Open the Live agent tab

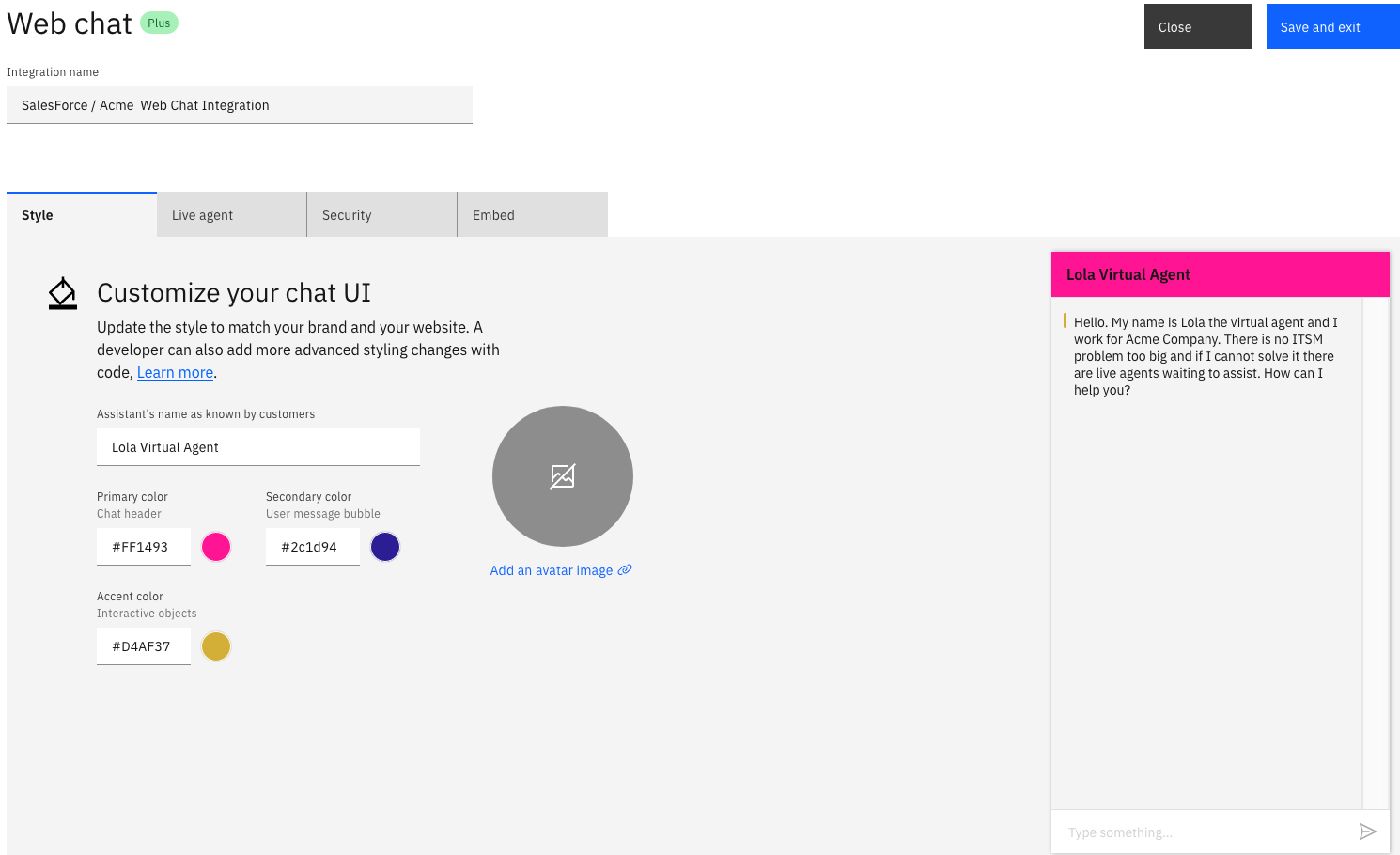(x=232, y=215)
